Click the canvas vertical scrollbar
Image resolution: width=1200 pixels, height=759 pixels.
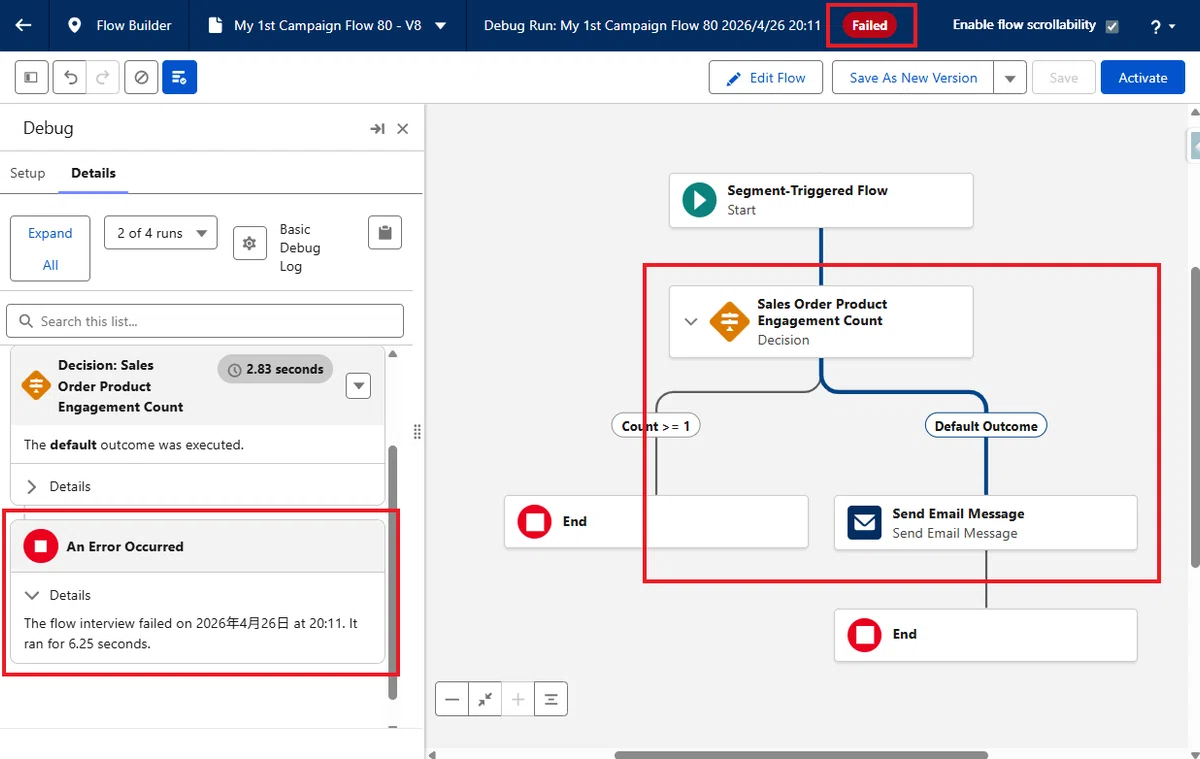point(1195,415)
